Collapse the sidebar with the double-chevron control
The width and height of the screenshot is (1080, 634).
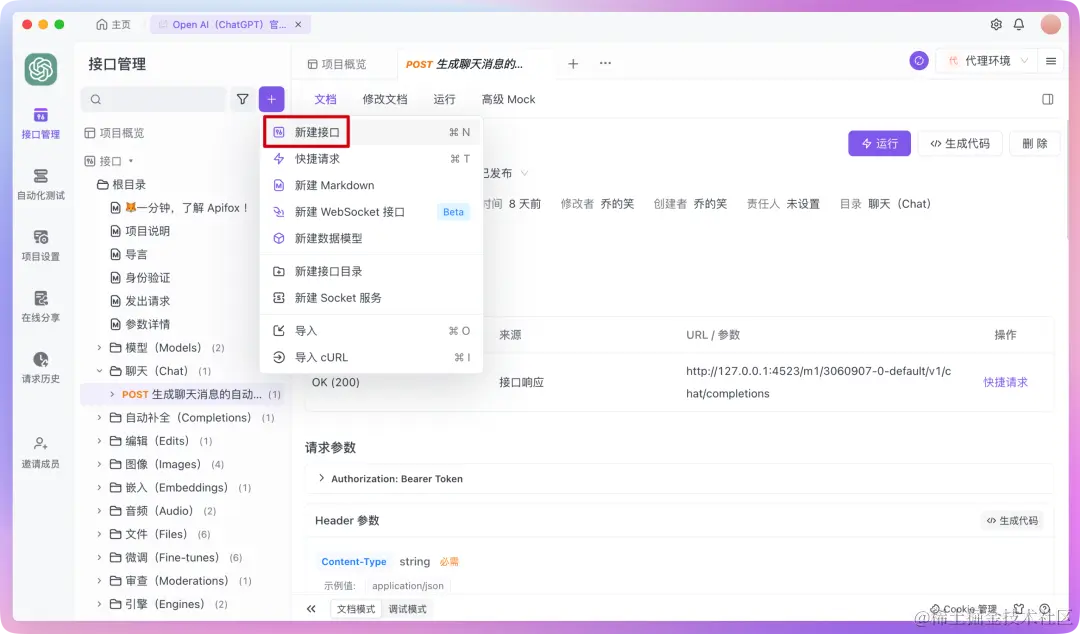pos(311,608)
